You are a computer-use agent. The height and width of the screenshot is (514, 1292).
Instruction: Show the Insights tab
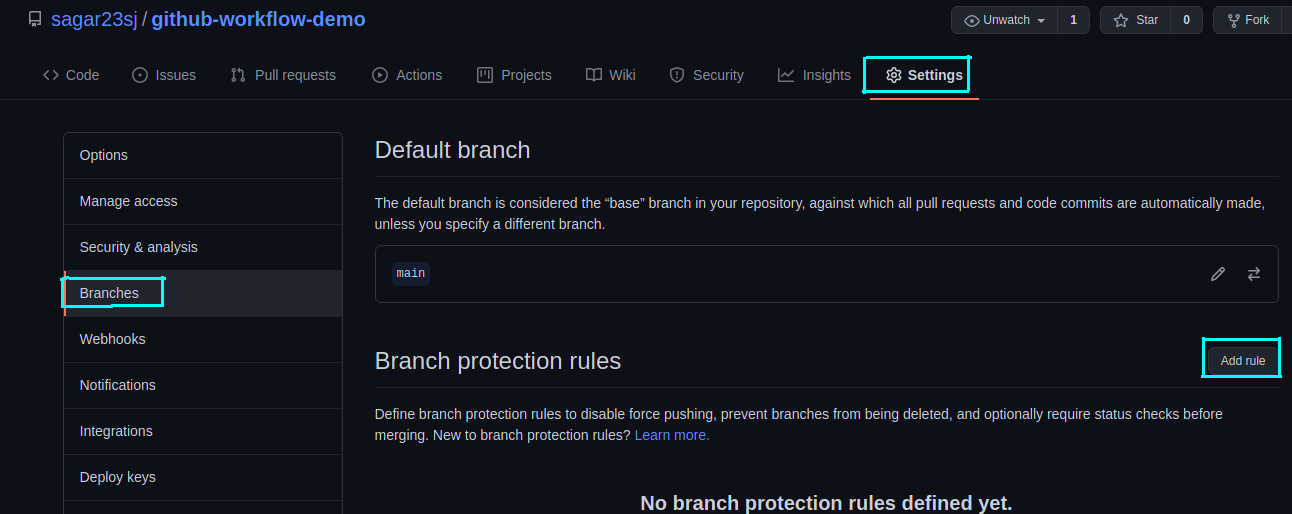coord(814,75)
